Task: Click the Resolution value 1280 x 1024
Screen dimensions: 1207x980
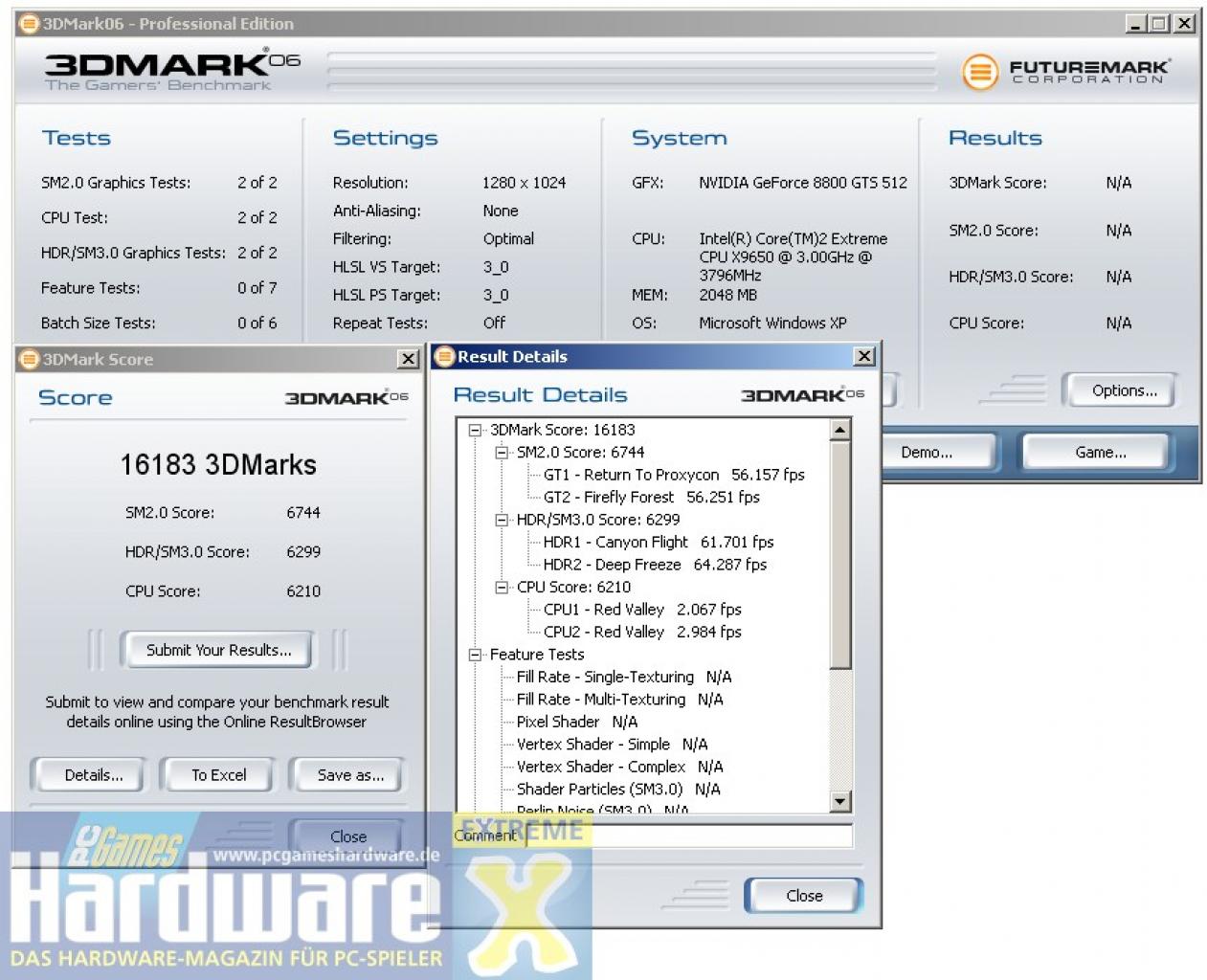Action: click(x=525, y=183)
